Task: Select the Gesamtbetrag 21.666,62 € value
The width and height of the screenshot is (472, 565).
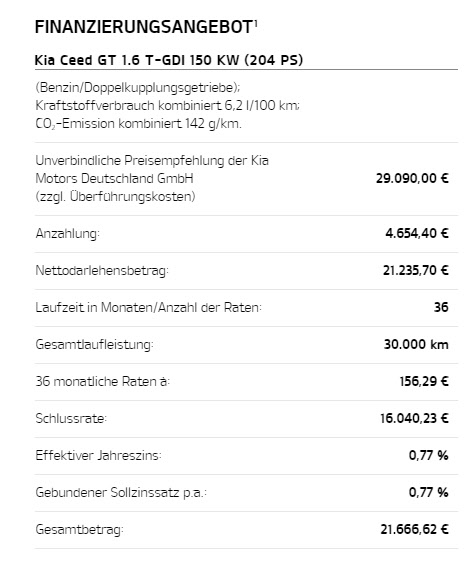Action: click(x=414, y=529)
